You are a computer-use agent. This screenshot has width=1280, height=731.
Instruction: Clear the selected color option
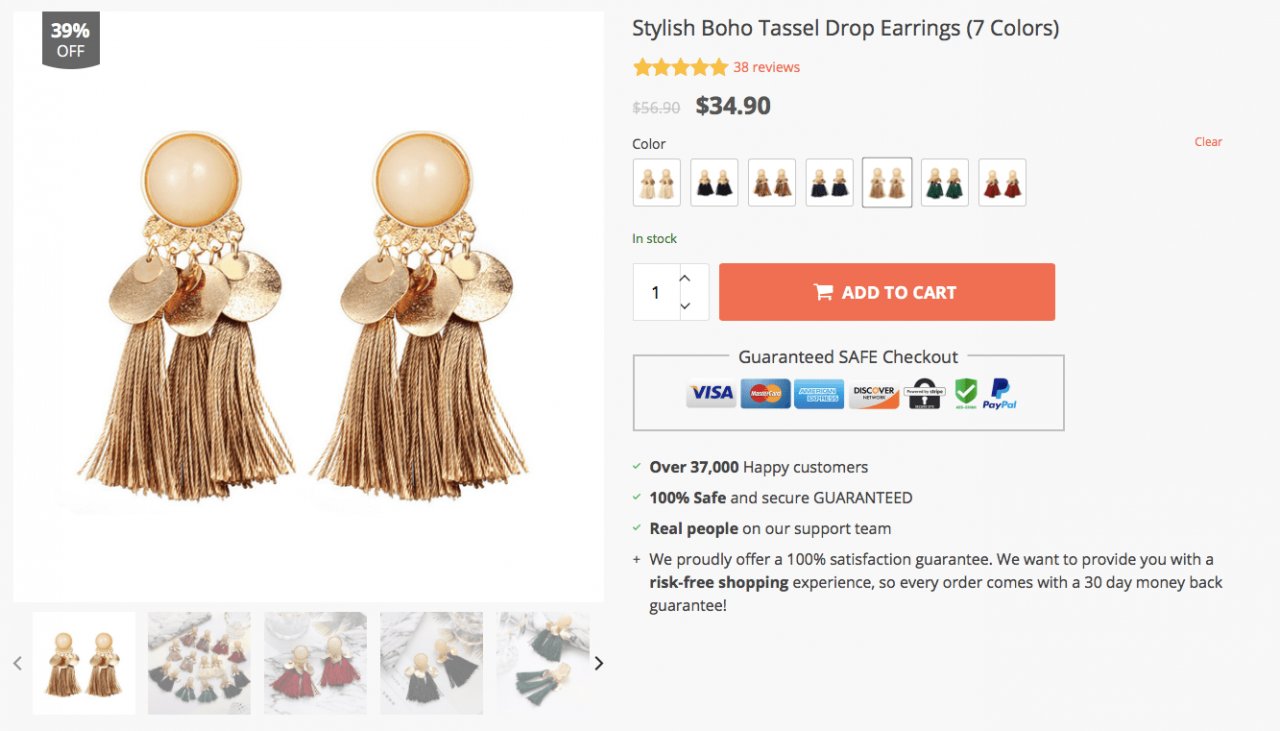pos(1208,141)
